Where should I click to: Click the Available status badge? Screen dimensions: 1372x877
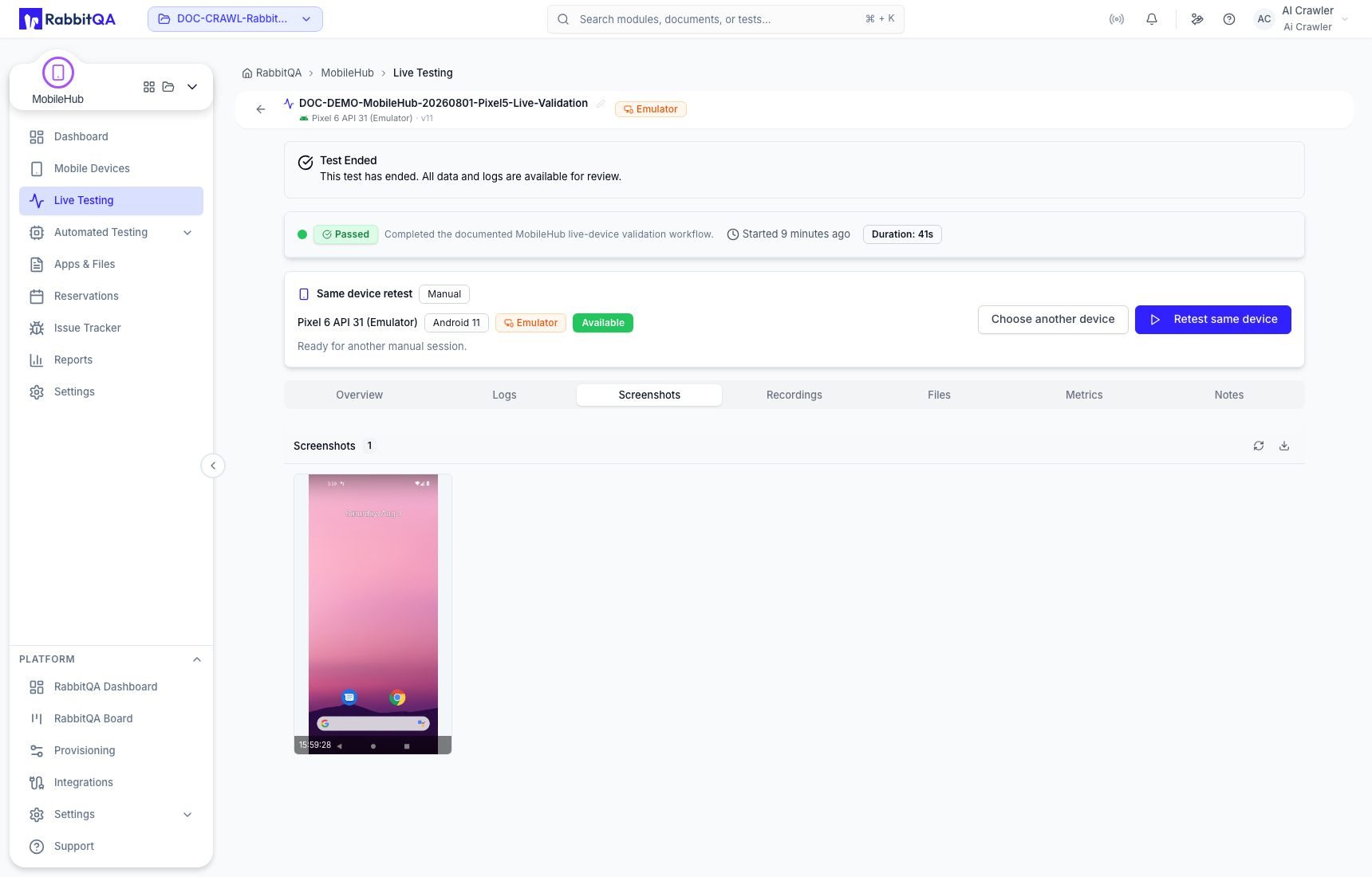coord(603,323)
